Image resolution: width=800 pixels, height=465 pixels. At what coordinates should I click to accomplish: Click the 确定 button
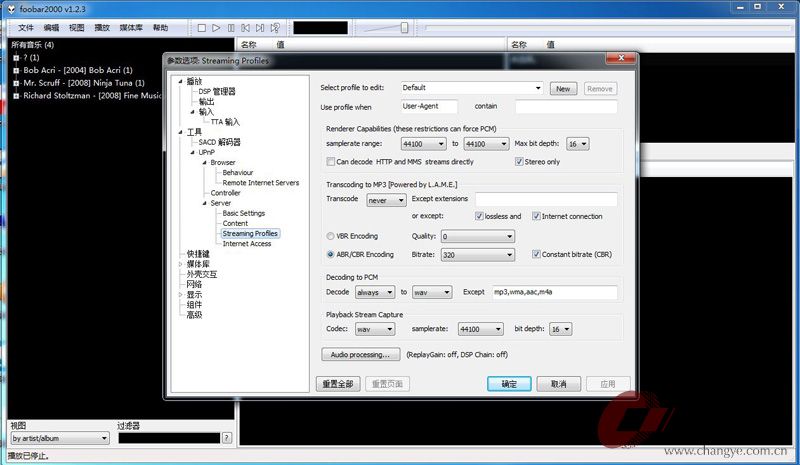coord(509,384)
